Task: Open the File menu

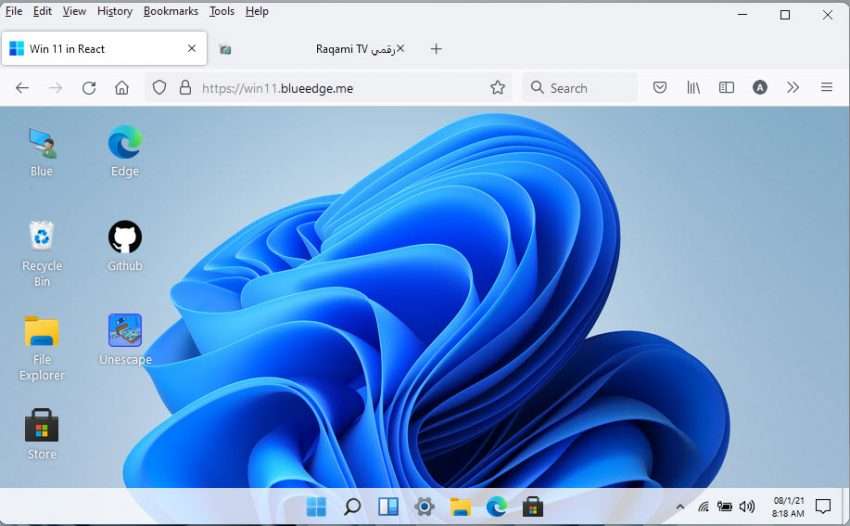Action: [x=14, y=11]
